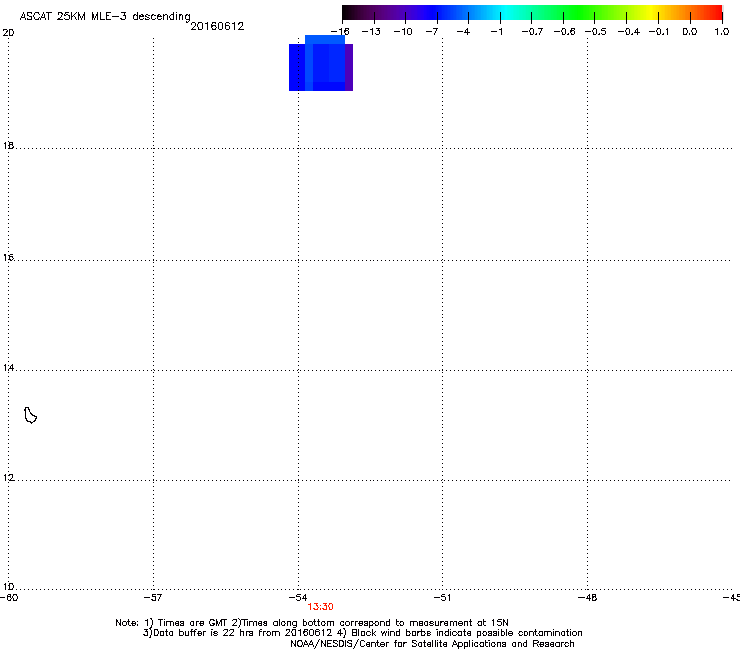The height and width of the screenshot is (650, 740).
Task: Click the -0.4 color bar tick label
Action: (x=629, y=32)
